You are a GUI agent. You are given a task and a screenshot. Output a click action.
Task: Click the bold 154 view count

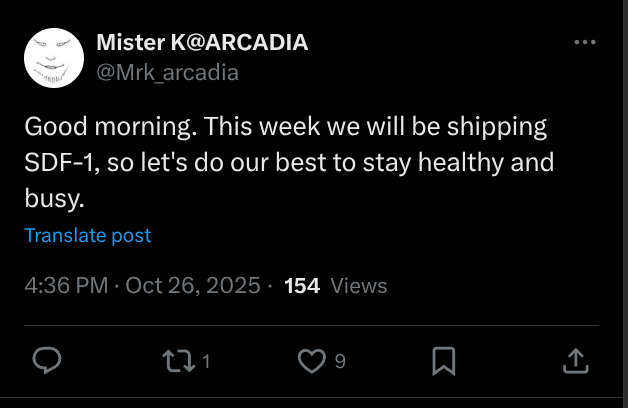(302, 286)
